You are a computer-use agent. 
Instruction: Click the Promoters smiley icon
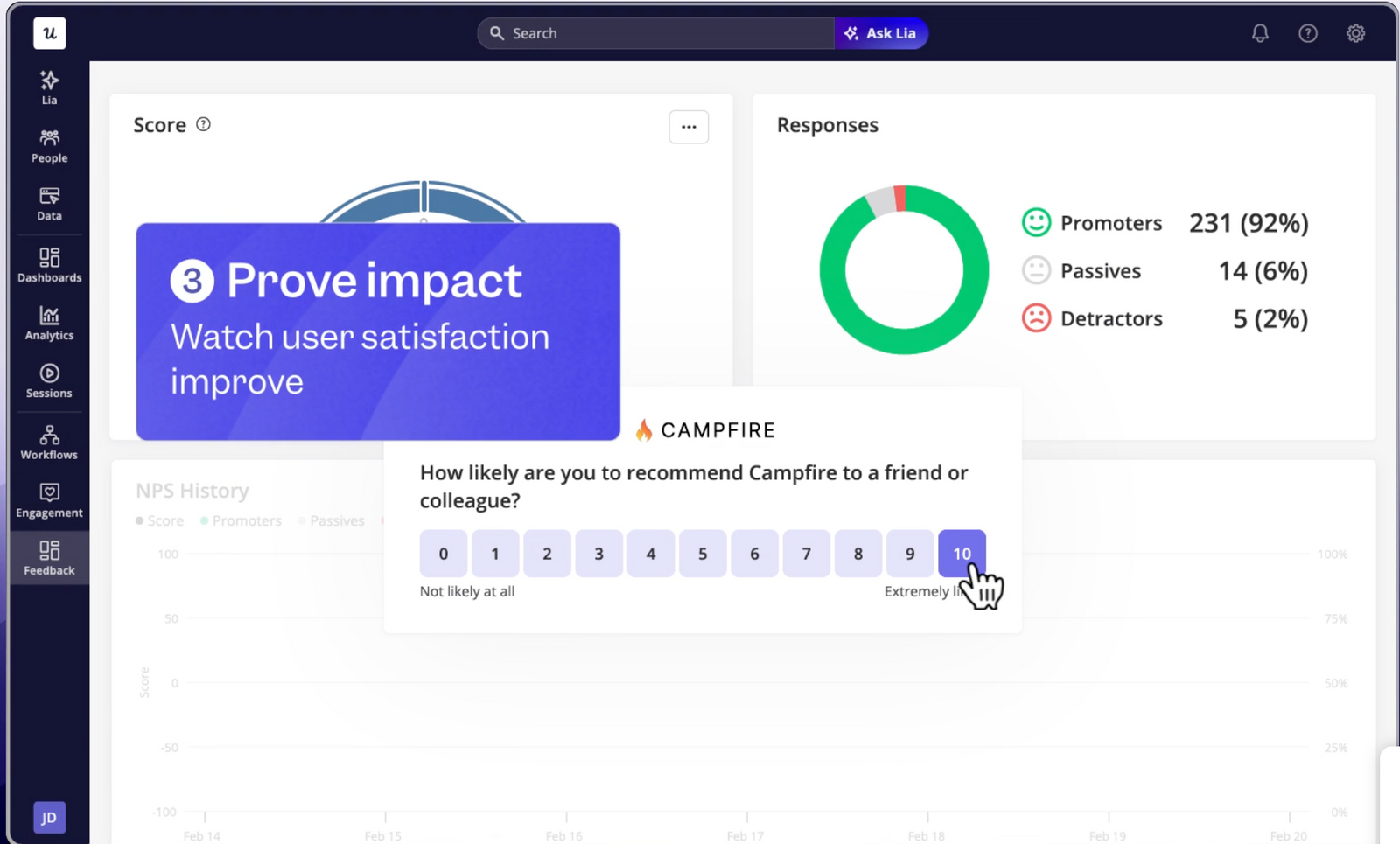(1036, 222)
